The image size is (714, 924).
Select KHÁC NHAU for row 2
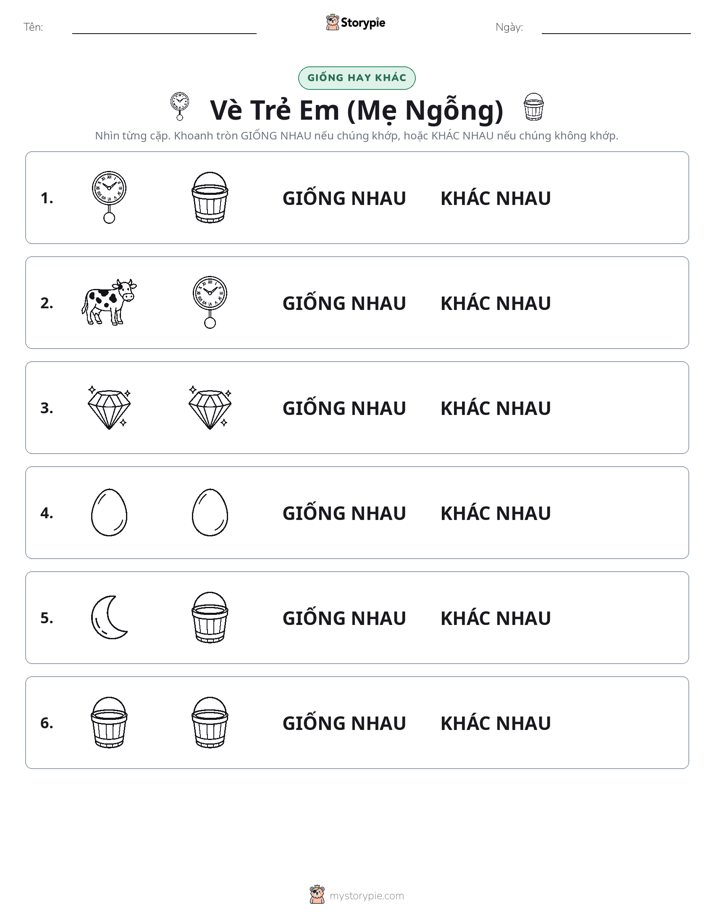coord(495,303)
